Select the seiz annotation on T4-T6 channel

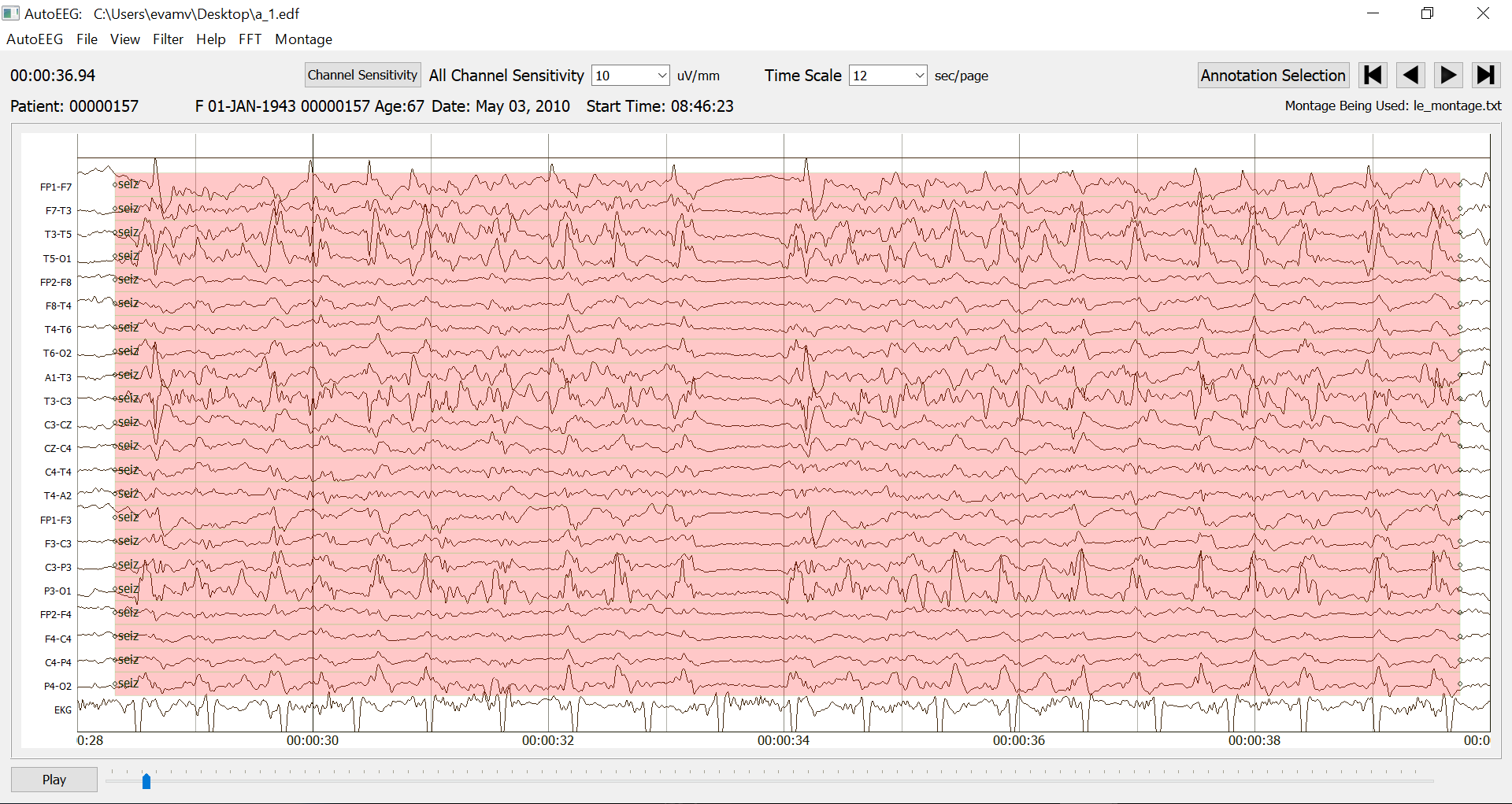(128, 328)
